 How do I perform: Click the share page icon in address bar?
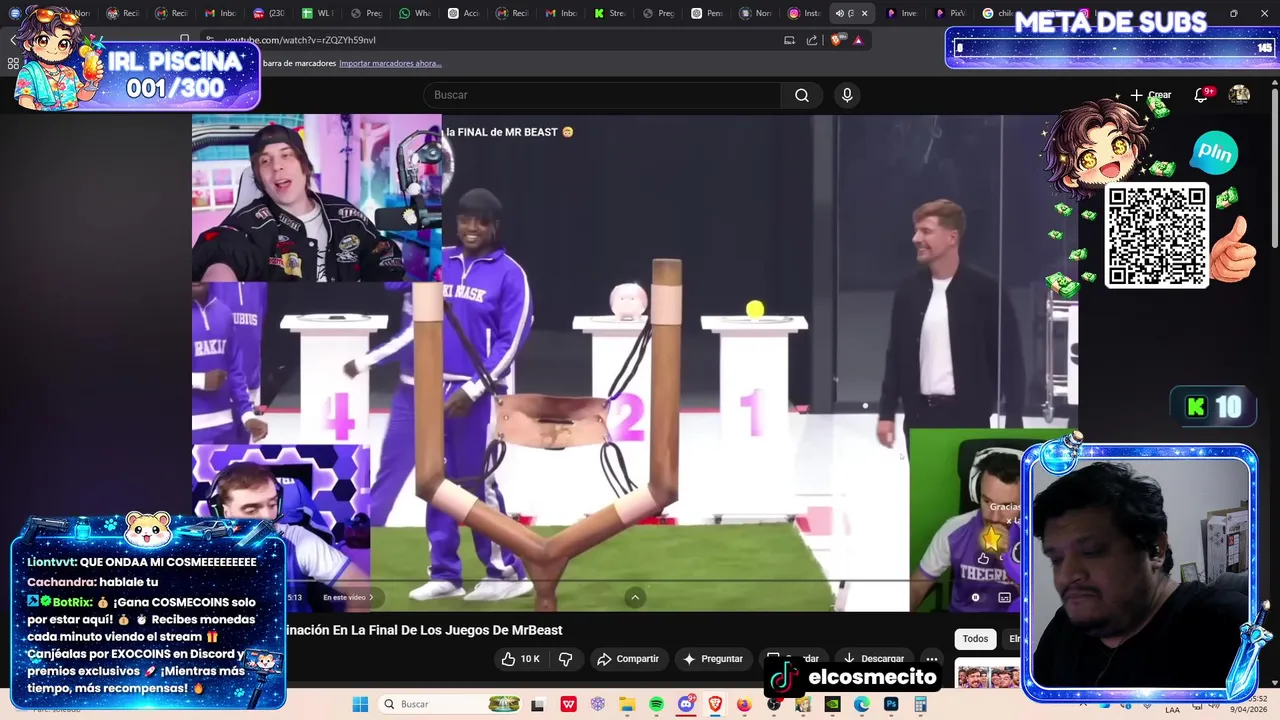click(x=812, y=40)
